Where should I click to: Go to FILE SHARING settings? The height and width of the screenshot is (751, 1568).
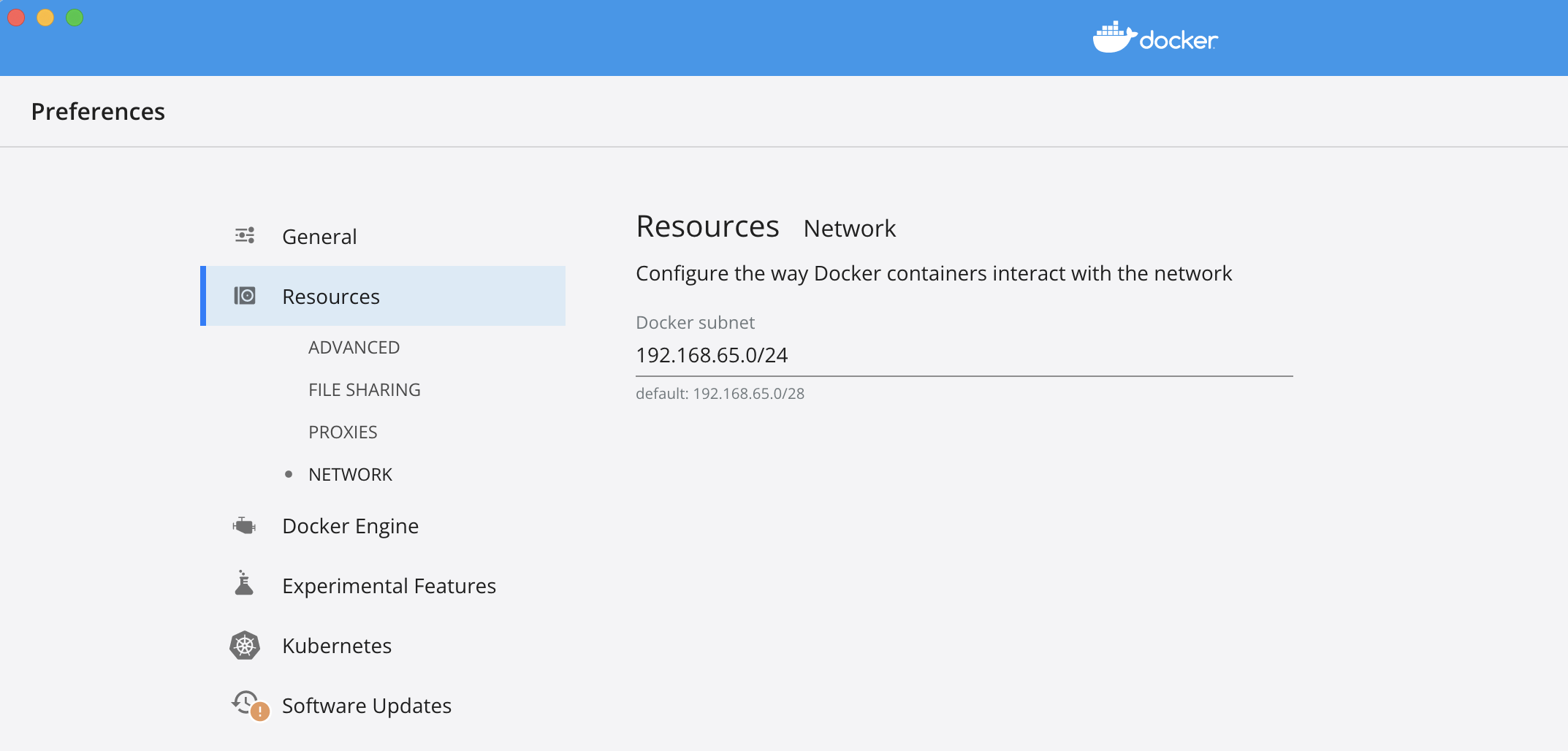pyautogui.click(x=364, y=390)
